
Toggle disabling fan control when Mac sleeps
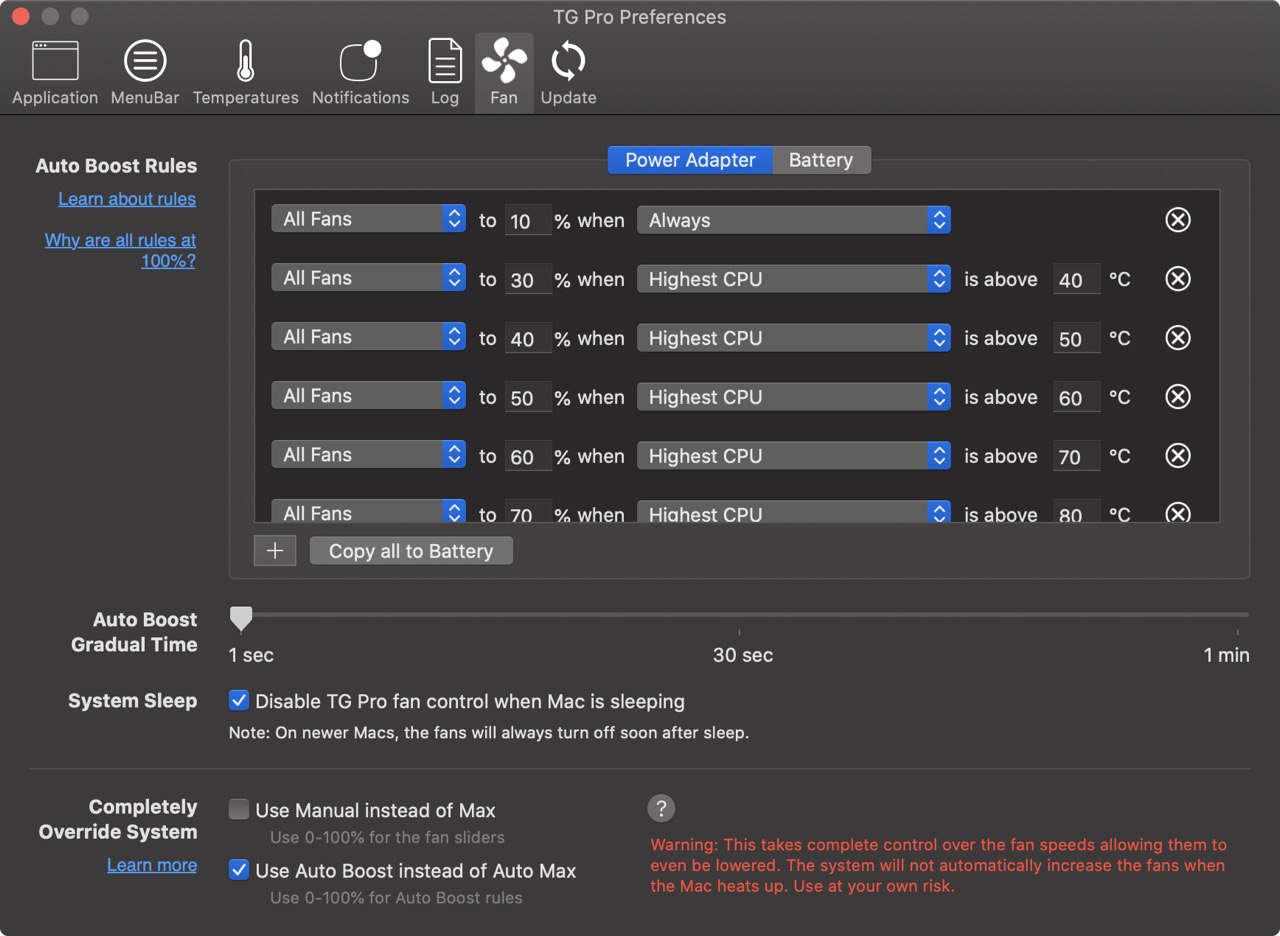(239, 701)
